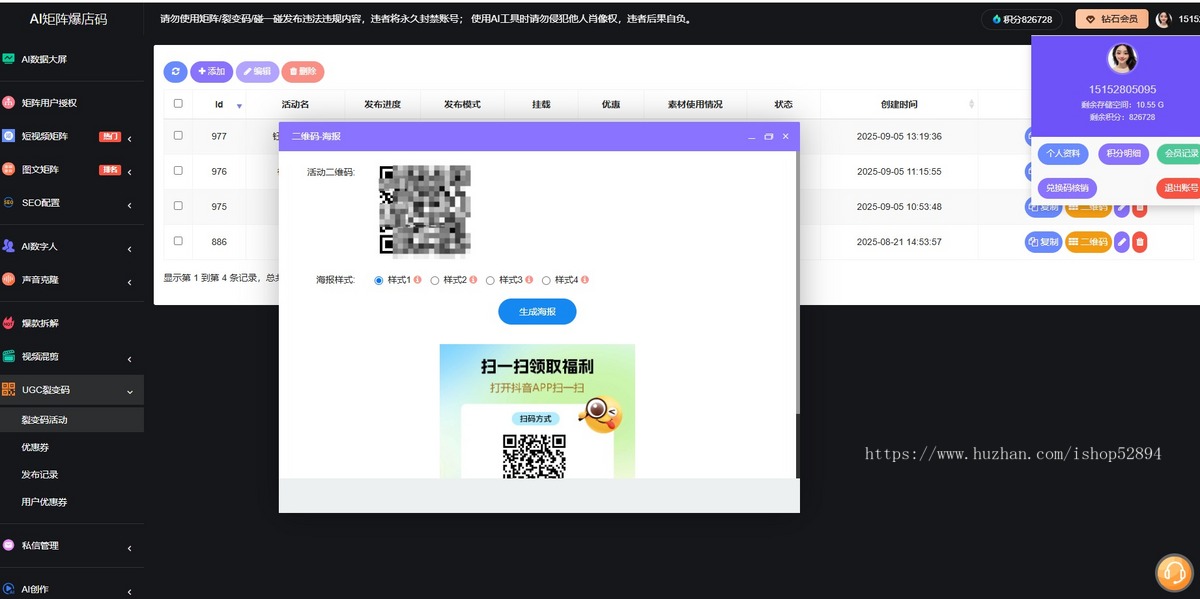Viewport: 1200px width, 599px height.
Task: Open 矩阵用户授权 in the sidebar
Action: click(49, 102)
